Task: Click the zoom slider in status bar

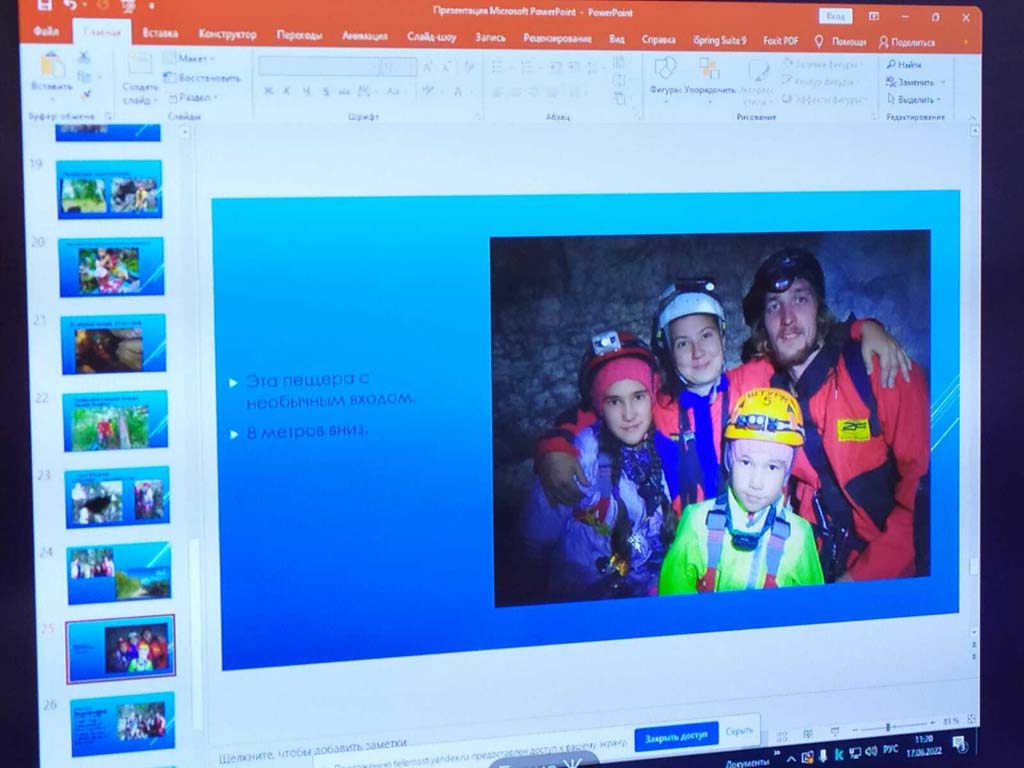Action: point(888,727)
